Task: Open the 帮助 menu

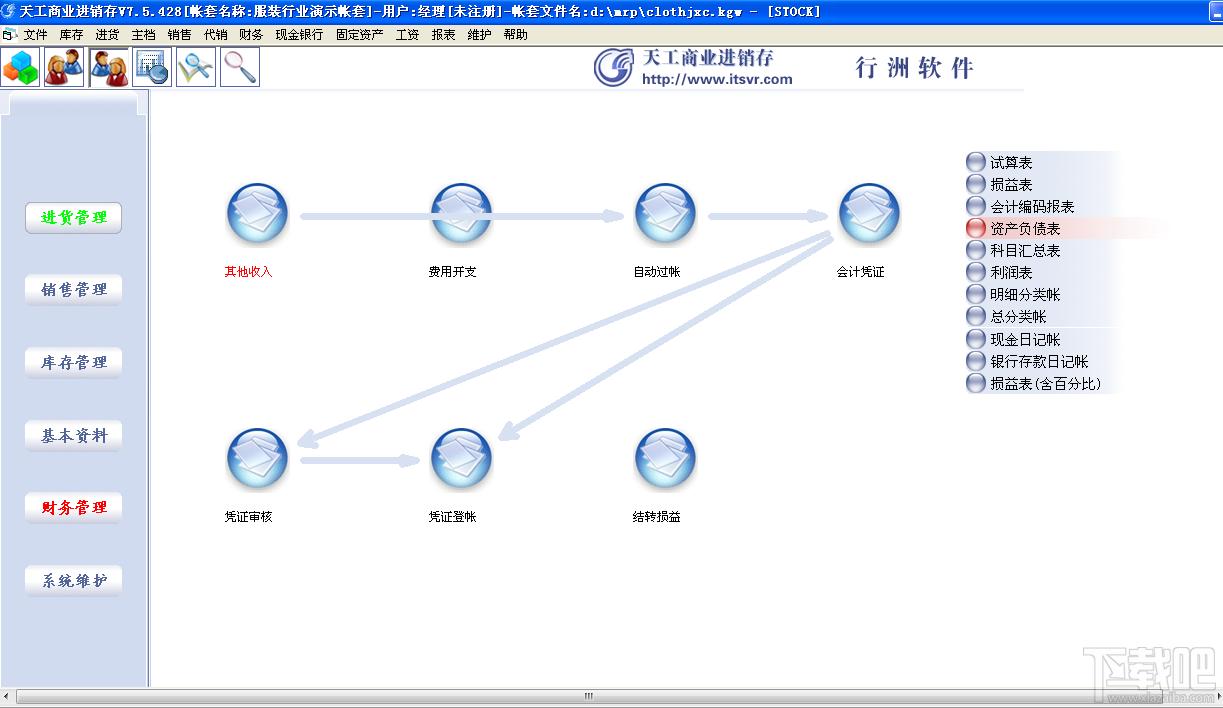Action: [515, 34]
